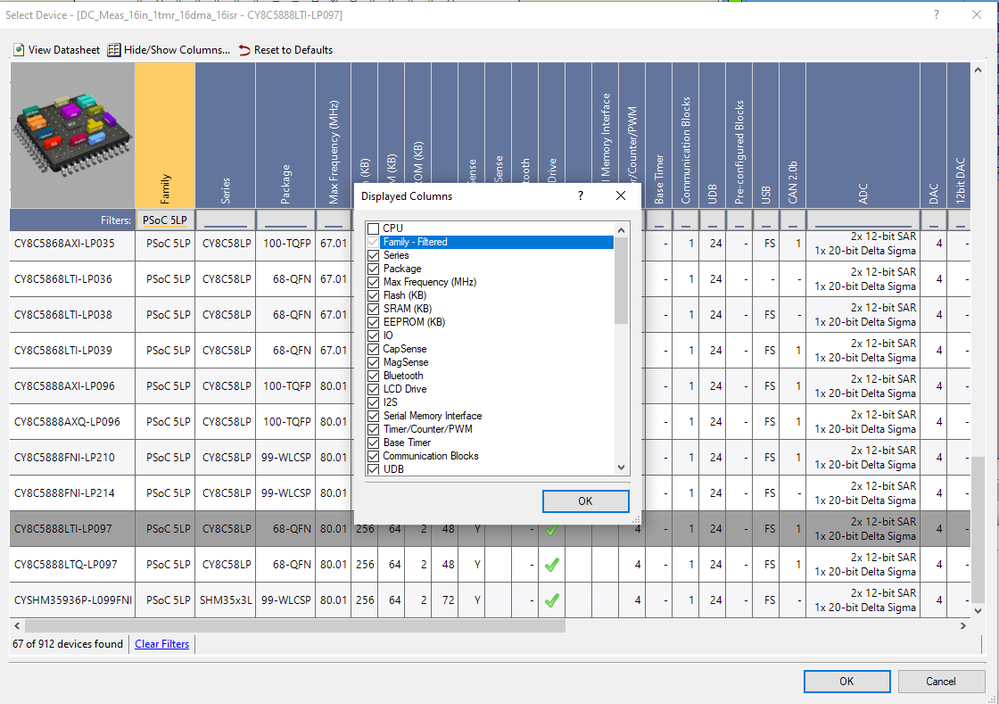
Task: Uncheck the LCD Drive checkbox in the list
Action: [x=373, y=389]
